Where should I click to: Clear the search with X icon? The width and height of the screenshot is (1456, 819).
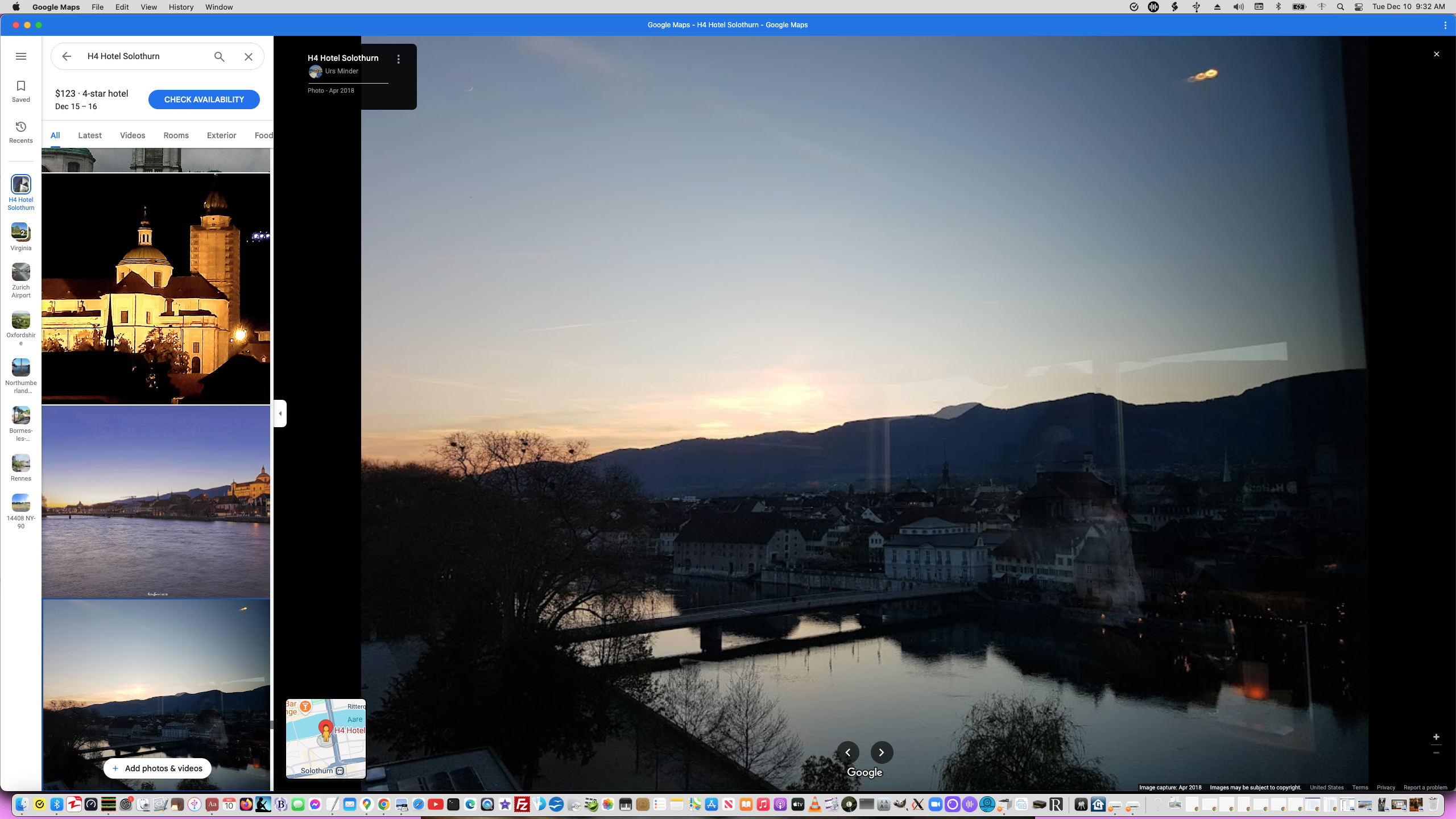tap(249, 56)
